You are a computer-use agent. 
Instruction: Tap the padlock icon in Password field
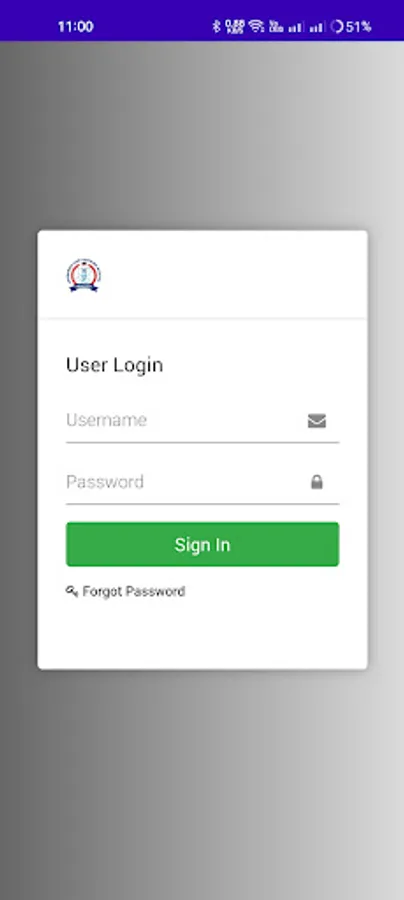click(x=317, y=482)
